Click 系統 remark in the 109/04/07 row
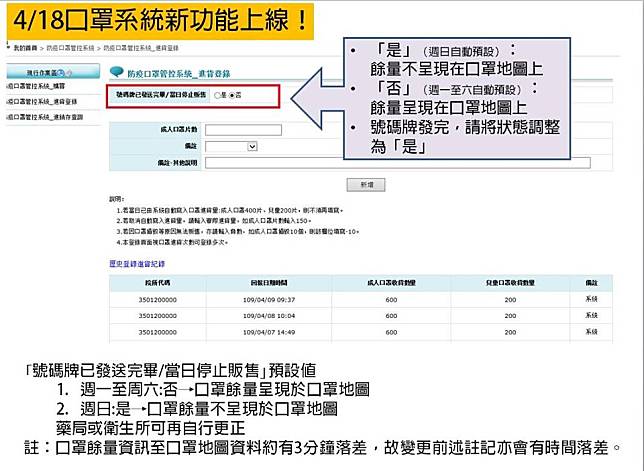This screenshot has height=471, width=644. coord(591,332)
